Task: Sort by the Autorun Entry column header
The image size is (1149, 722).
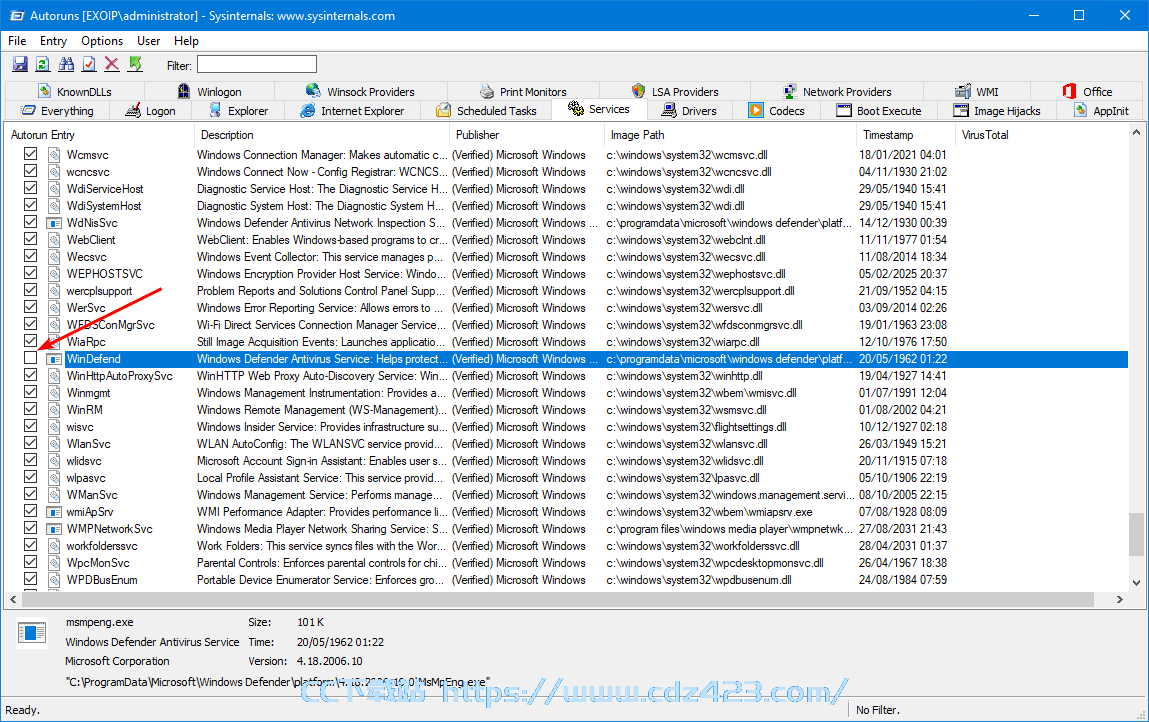Action: tap(100, 135)
